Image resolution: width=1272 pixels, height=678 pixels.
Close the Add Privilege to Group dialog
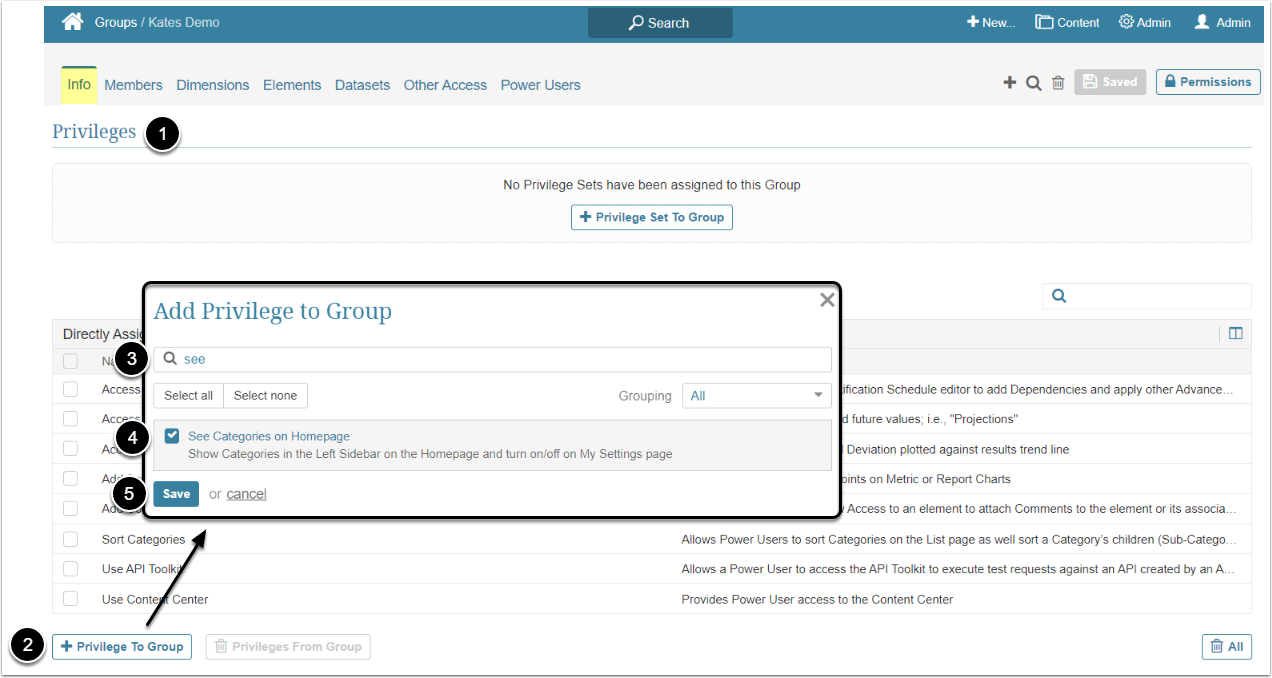[x=827, y=299]
